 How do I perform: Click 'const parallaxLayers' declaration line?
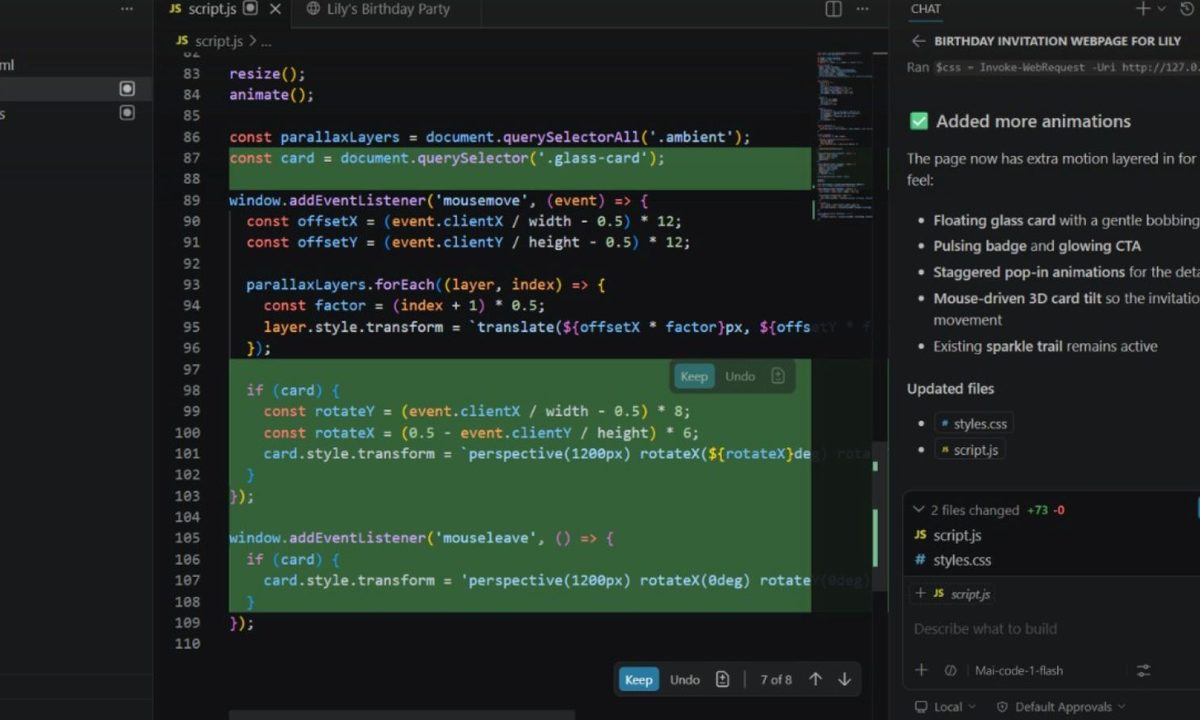click(490, 137)
